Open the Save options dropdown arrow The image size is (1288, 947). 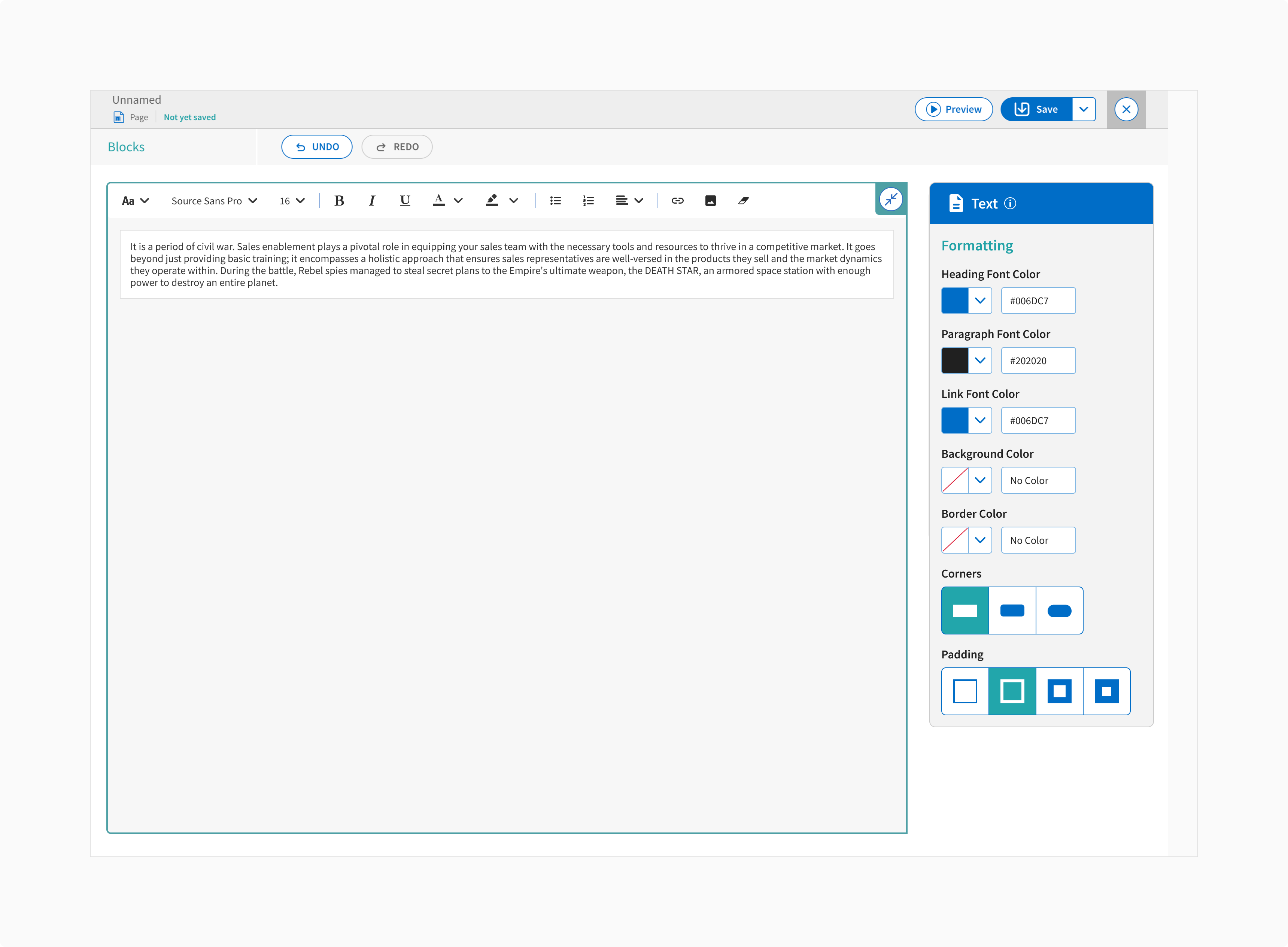(x=1083, y=110)
